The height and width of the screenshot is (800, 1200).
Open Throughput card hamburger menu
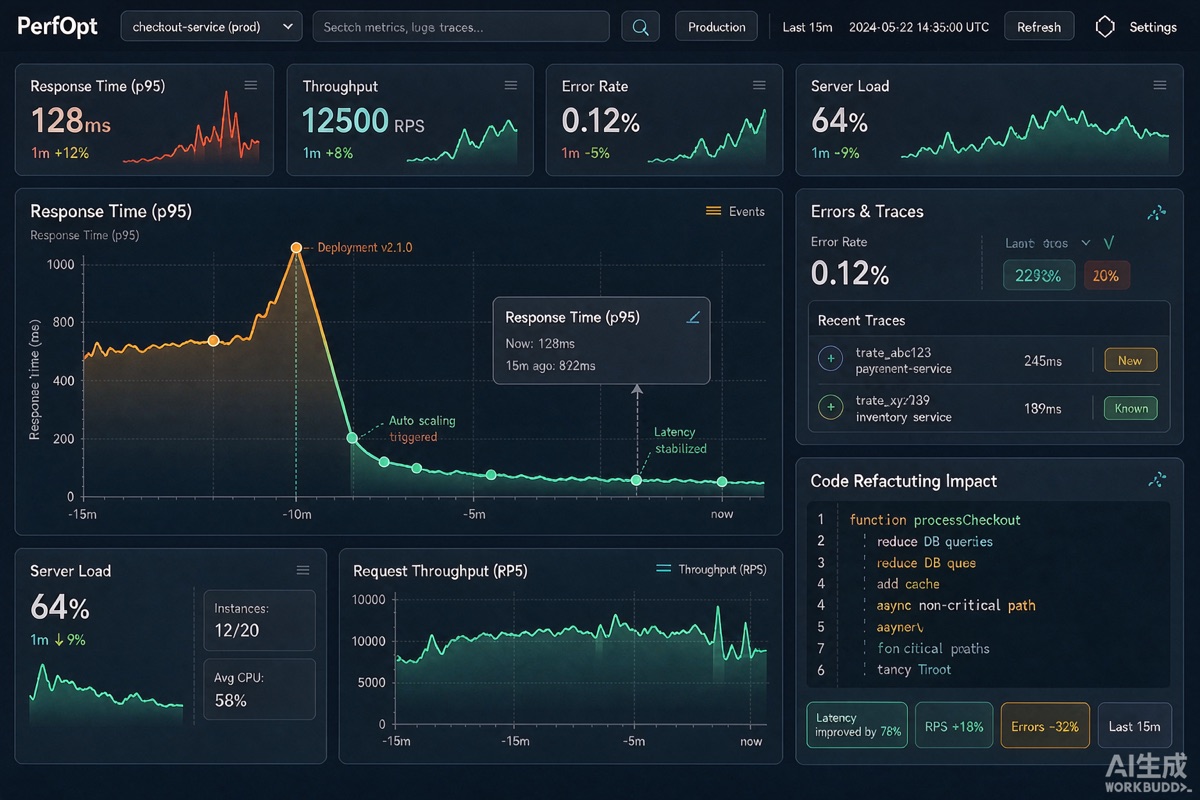coord(511,86)
